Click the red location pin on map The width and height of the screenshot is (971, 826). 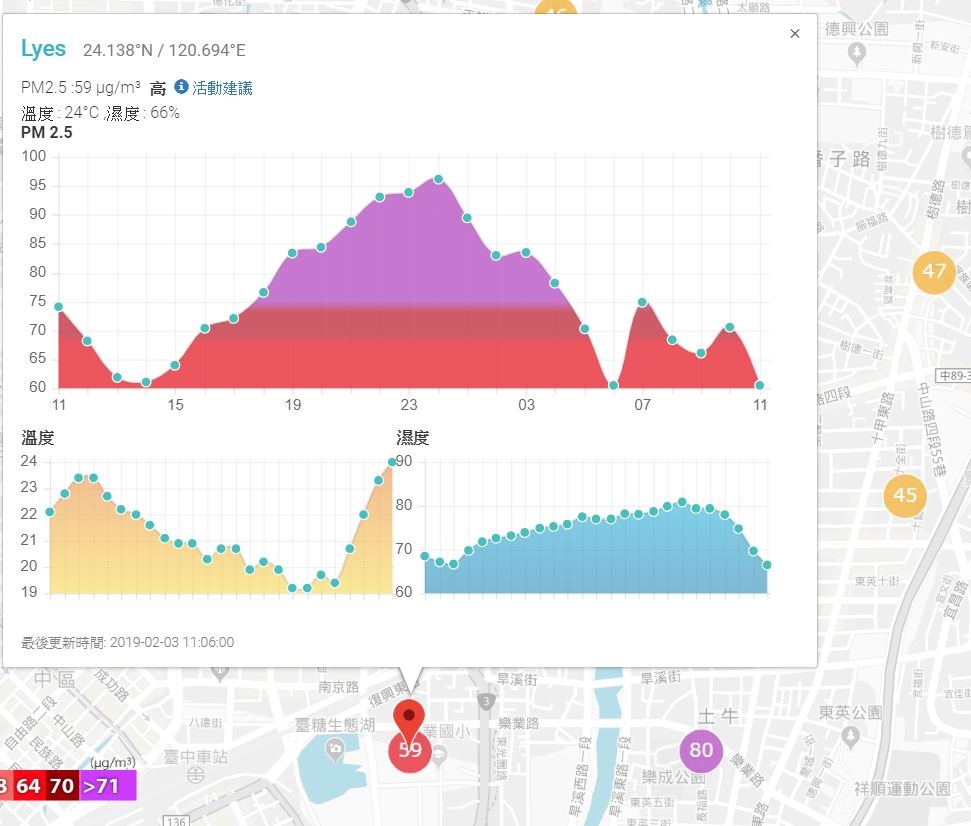[409, 720]
